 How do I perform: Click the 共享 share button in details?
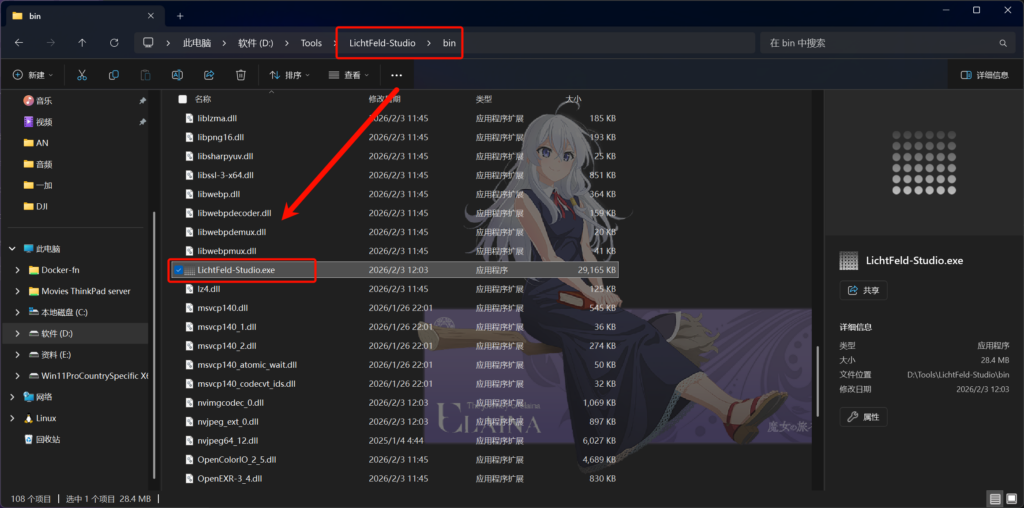(864, 290)
